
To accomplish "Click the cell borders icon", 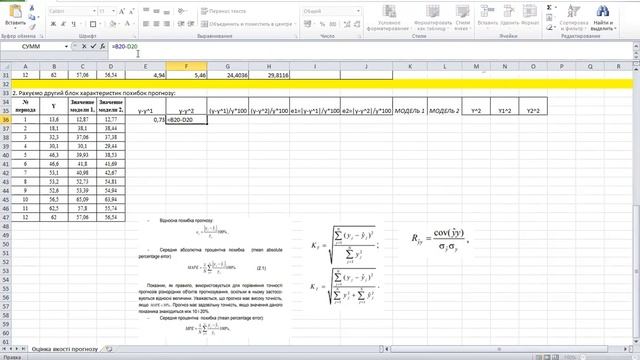I will tap(93, 24).
